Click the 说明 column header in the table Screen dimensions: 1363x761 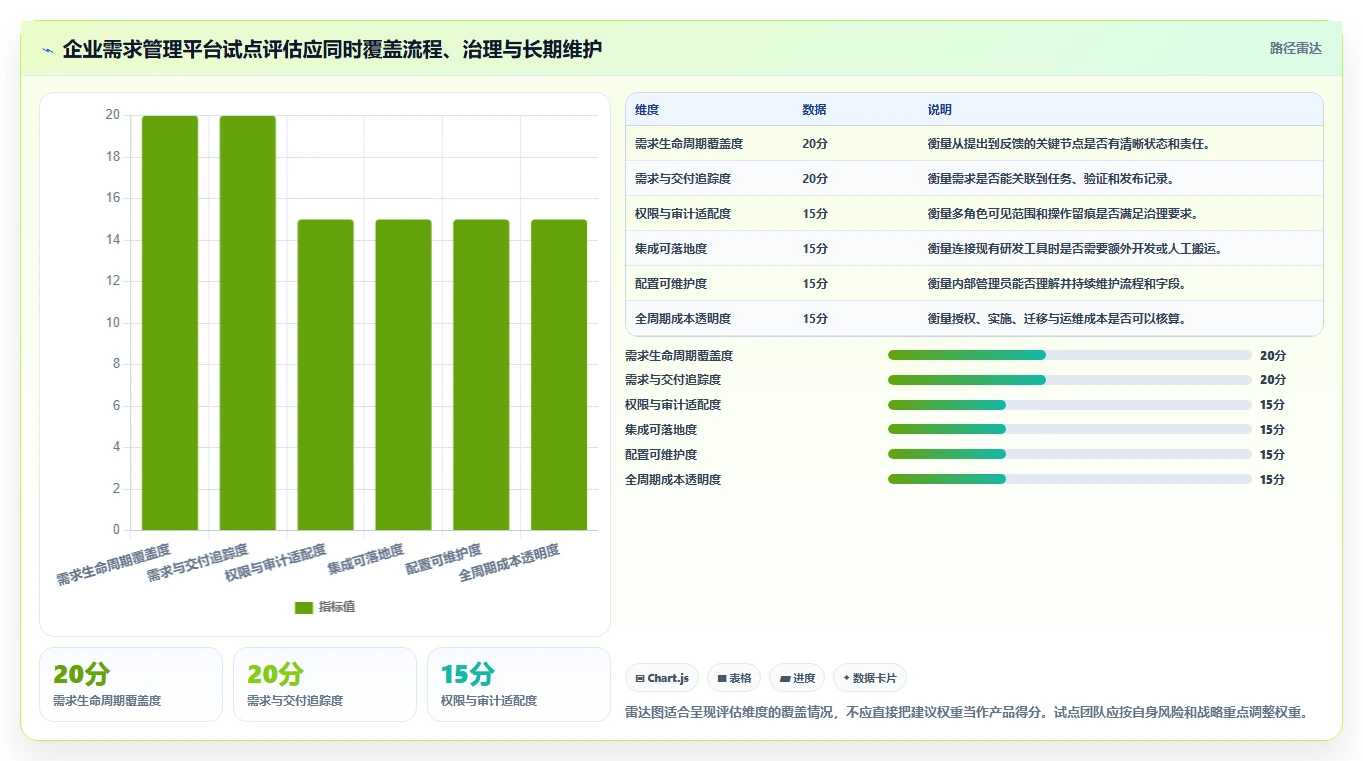(x=940, y=110)
